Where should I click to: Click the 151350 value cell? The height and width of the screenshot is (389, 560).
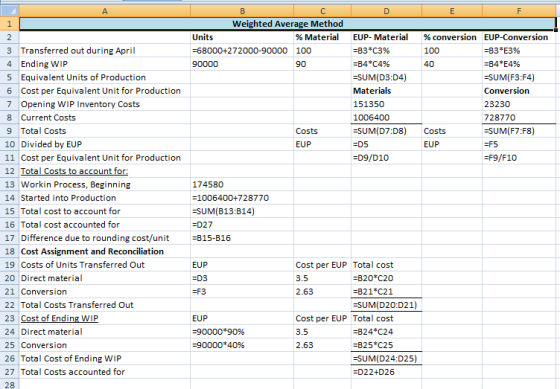point(386,104)
